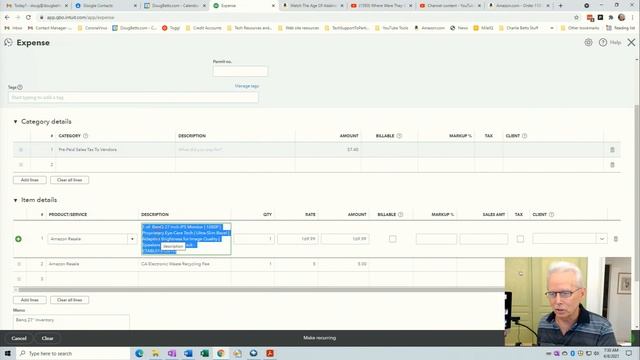Click the Tags help question icon
The height and width of the screenshot is (360, 640).
pos(20,87)
